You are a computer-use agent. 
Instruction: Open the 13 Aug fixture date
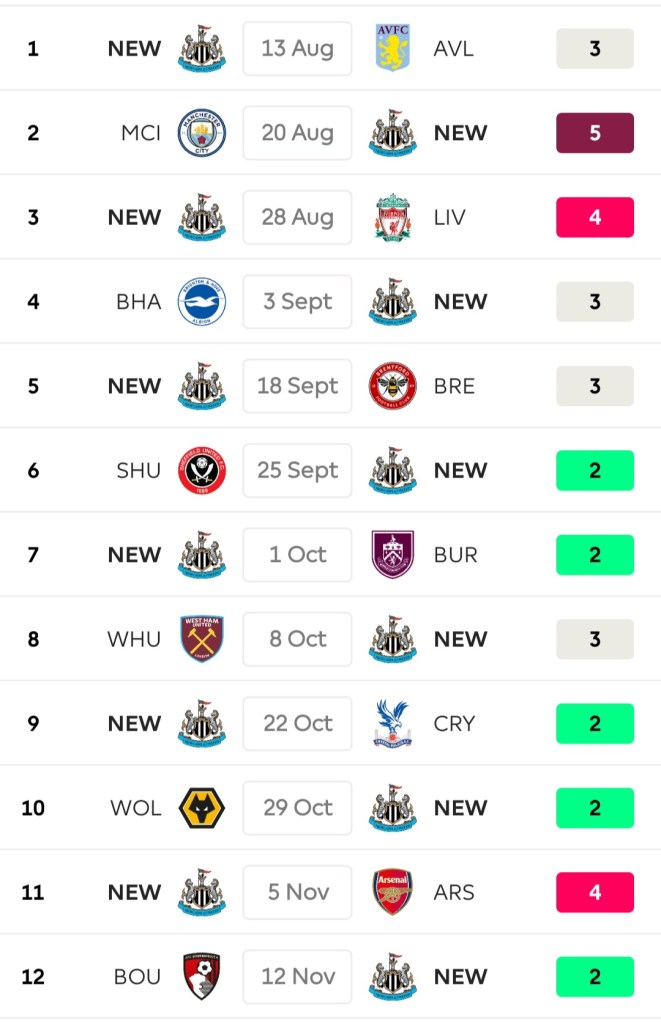coord(297,49)
